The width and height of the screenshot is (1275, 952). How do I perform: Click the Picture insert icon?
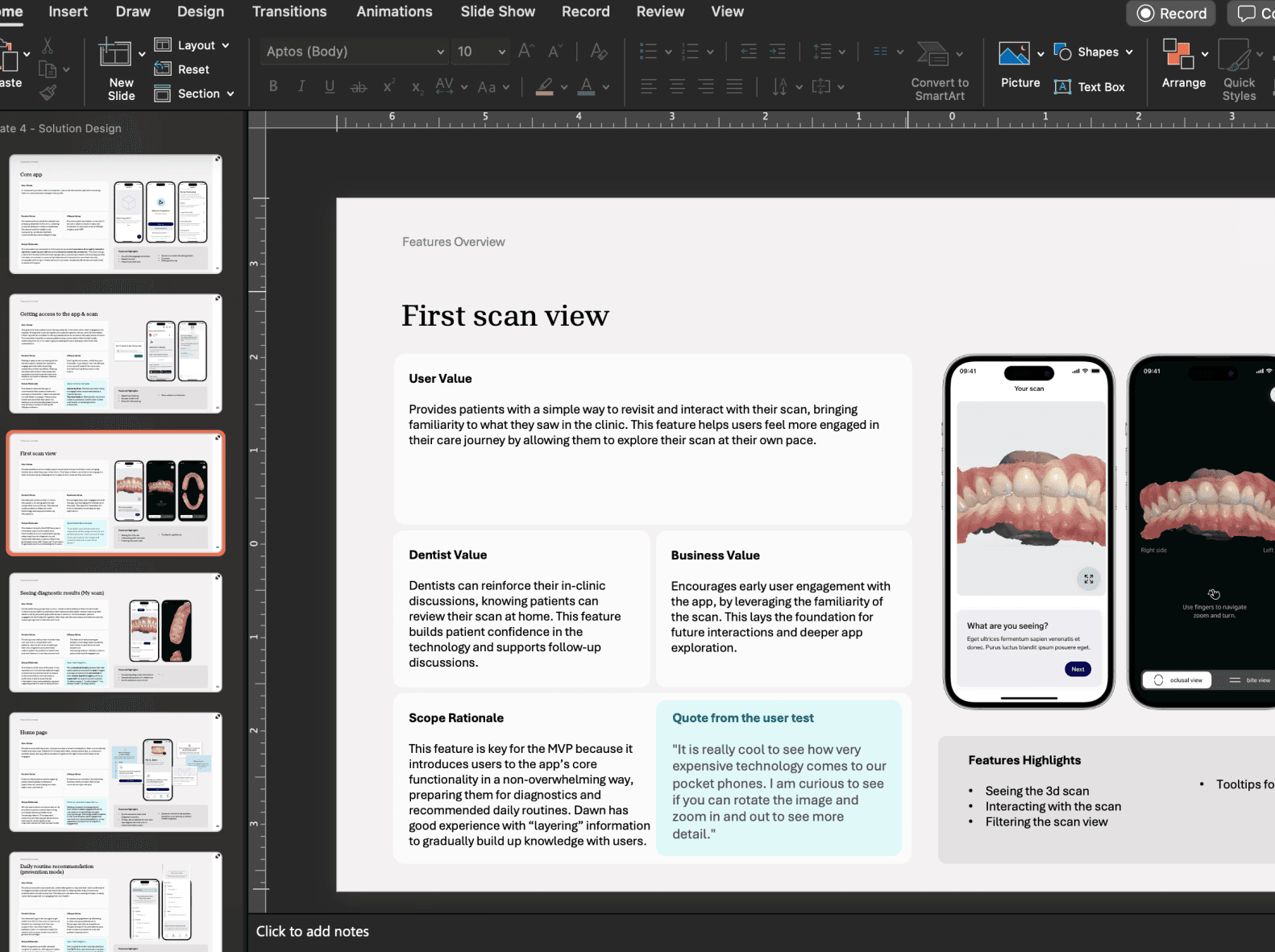pyautogui.click(x=1013, y=54)
